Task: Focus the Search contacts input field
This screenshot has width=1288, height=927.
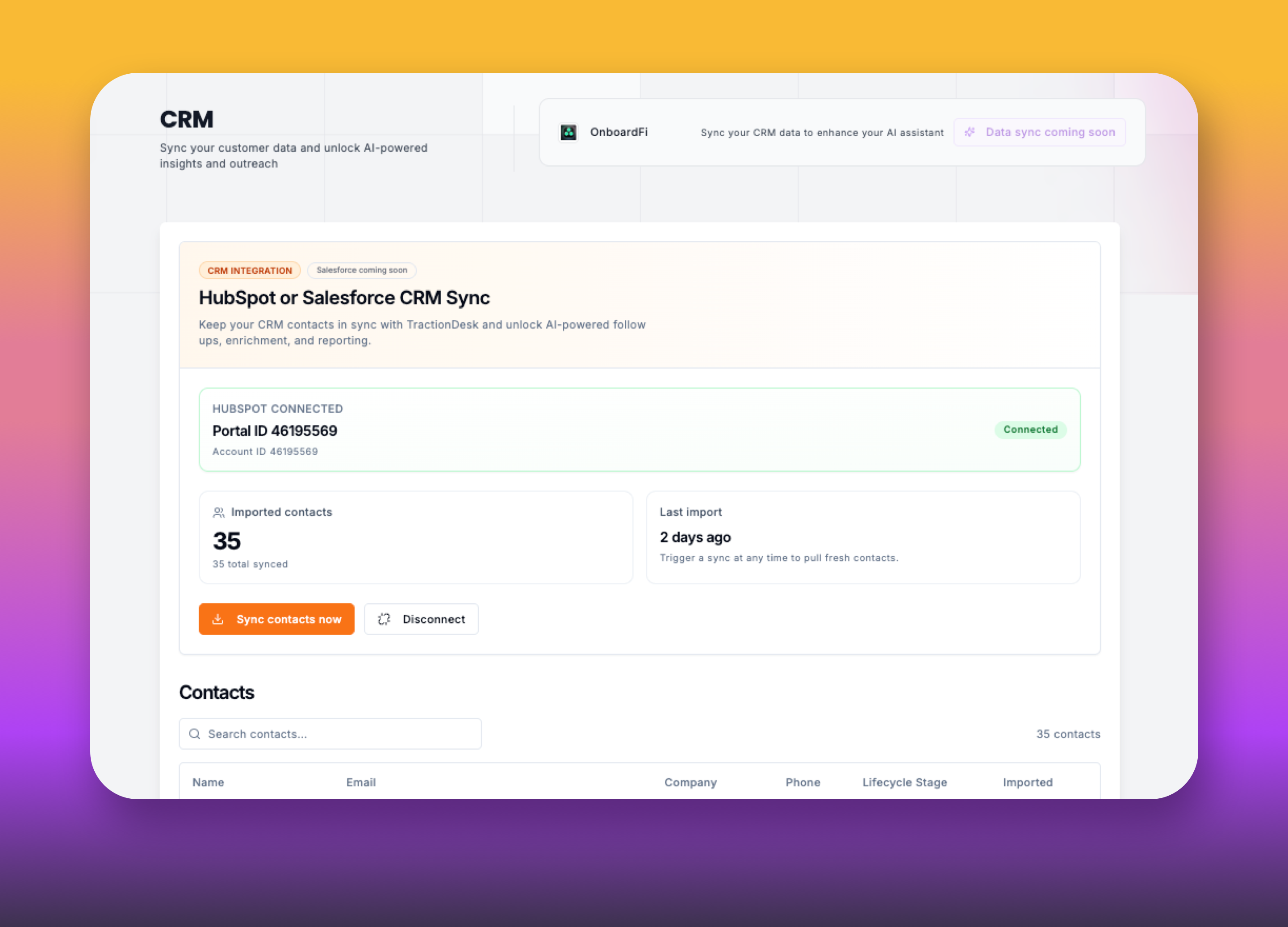Action: coord(341,734)
